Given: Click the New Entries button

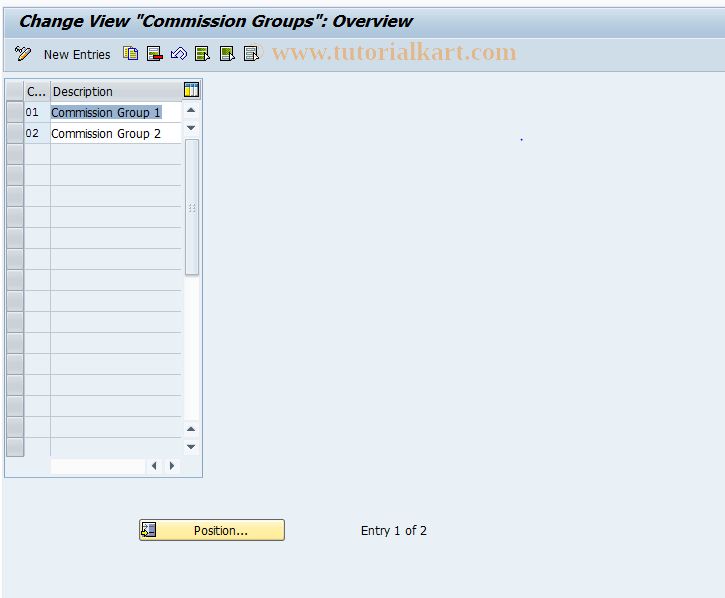Looking at the screenshot, I should click(x=77, y=55).
